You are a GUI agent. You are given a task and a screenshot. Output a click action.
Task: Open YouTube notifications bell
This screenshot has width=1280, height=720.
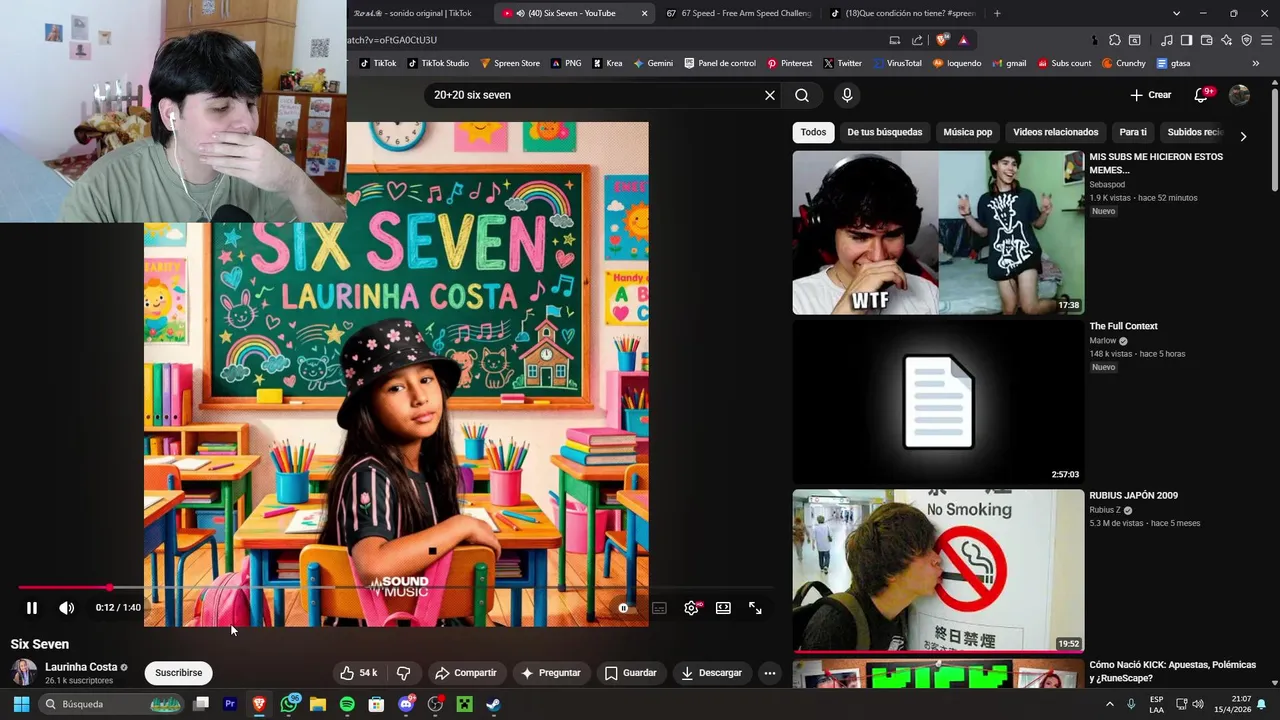(1201, 95)
